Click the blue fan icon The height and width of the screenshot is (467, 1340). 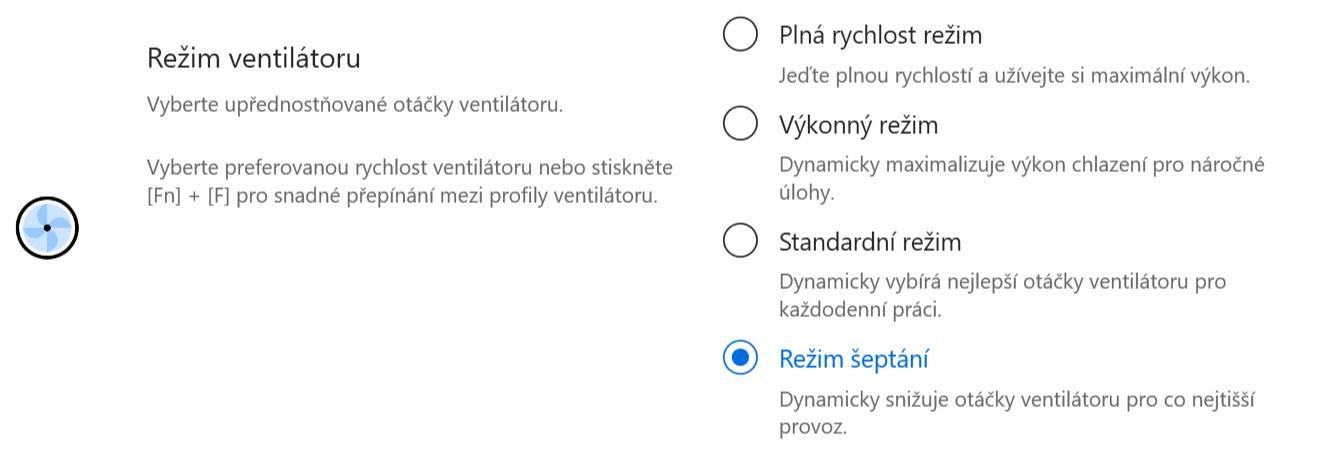click(x=47, y=228)
